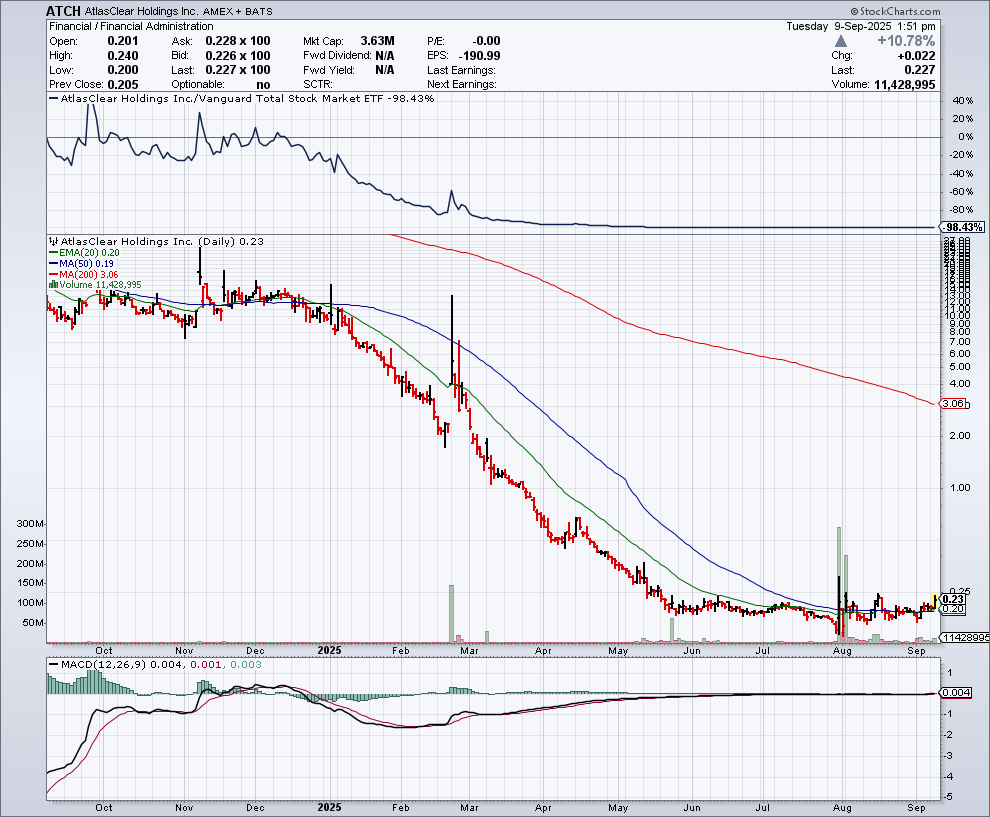Click the black MACD line marker in lower panel
This screenshot has width=990, height=817.
(x=52, y=662)
